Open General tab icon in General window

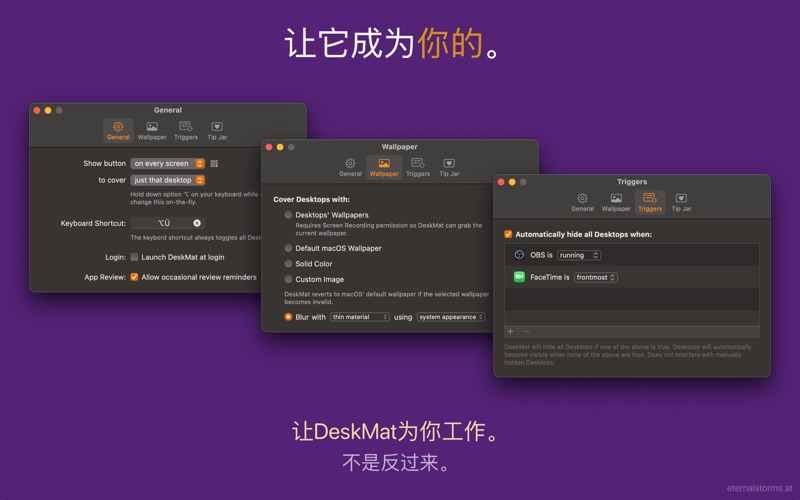point(118,127)
